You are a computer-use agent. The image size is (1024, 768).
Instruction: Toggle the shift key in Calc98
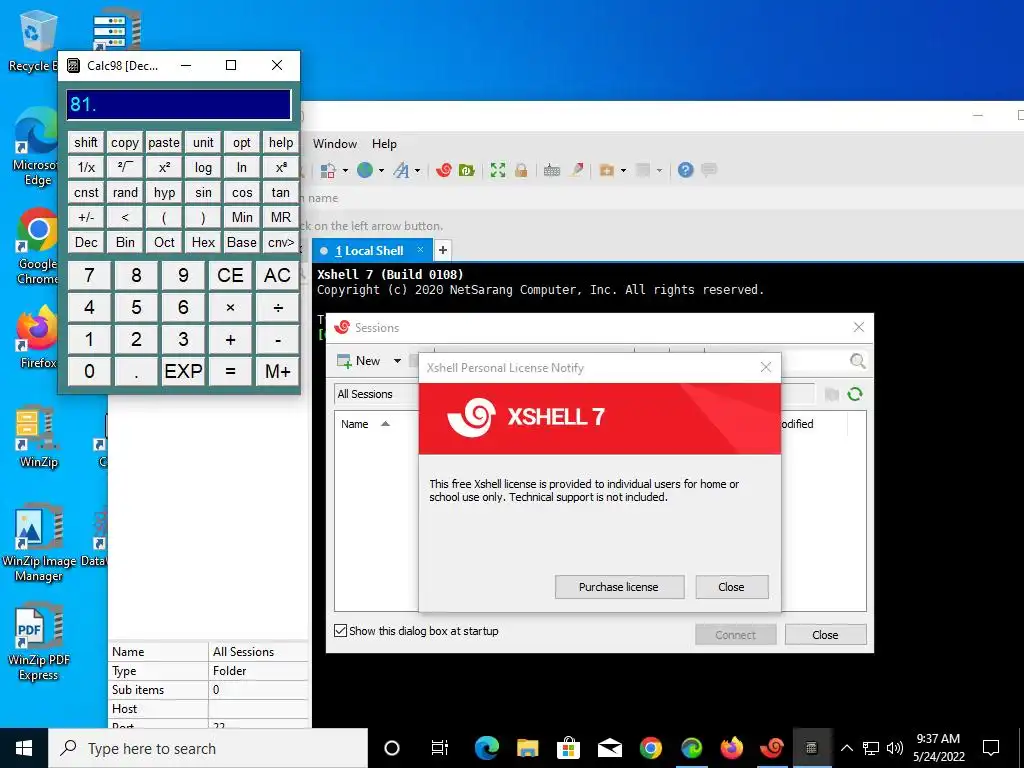[x=86, y=142]
